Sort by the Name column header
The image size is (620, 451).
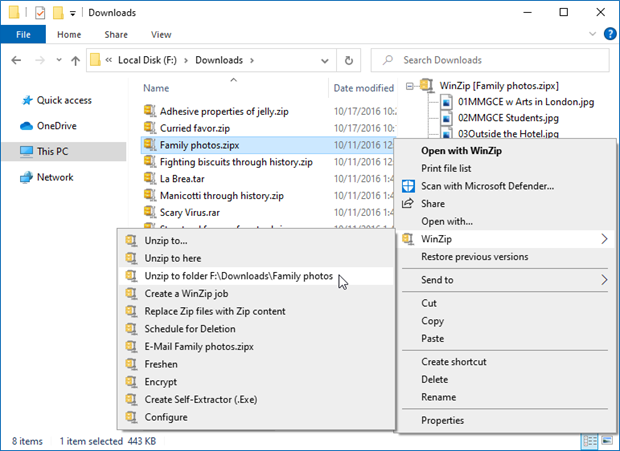coord(156,88)
